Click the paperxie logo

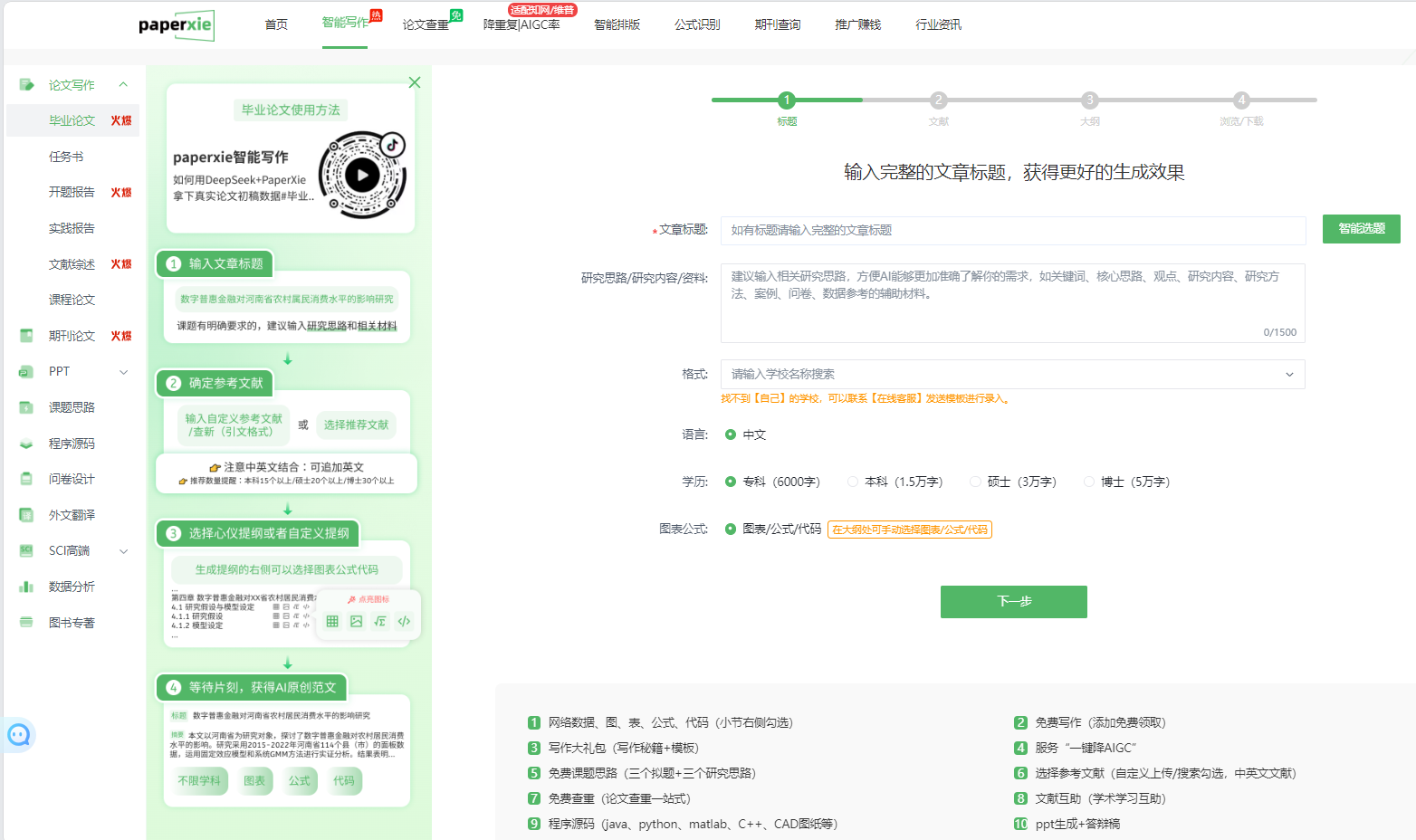pos(176,24)
